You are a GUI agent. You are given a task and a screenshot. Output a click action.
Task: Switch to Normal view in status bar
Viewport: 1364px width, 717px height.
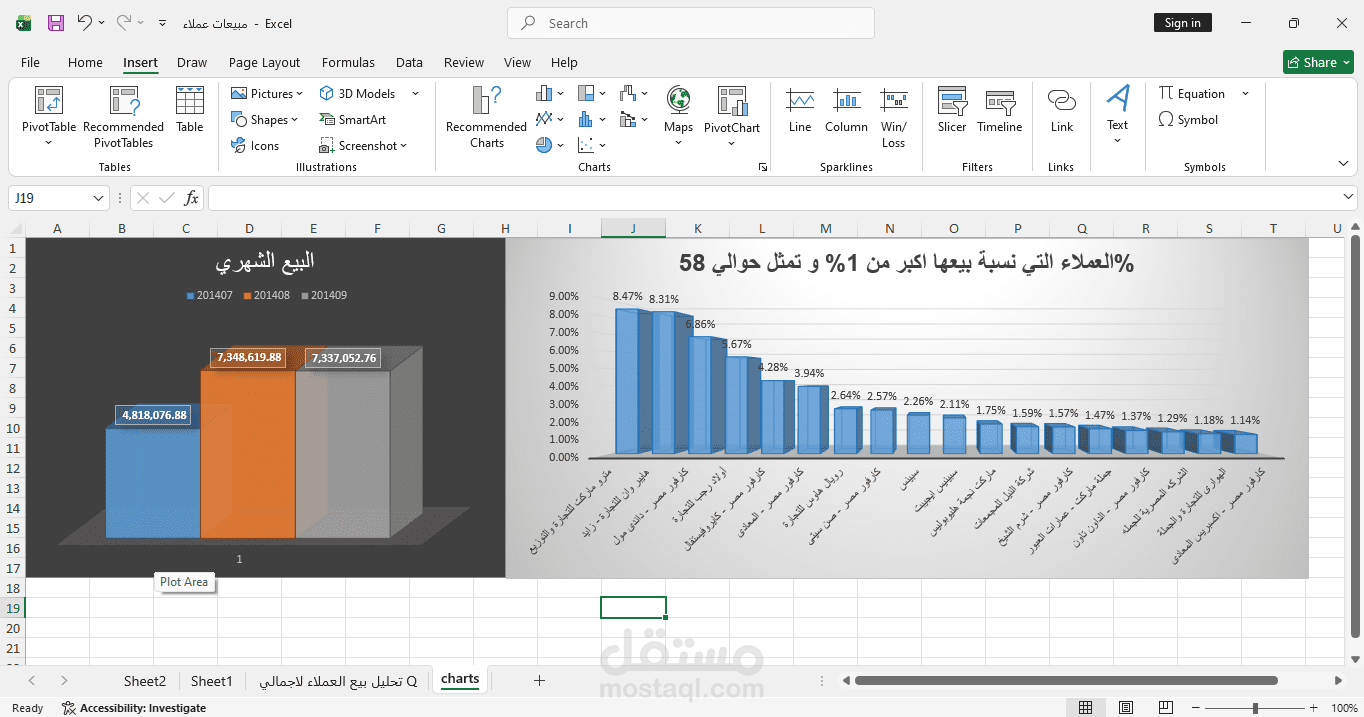1085,708
